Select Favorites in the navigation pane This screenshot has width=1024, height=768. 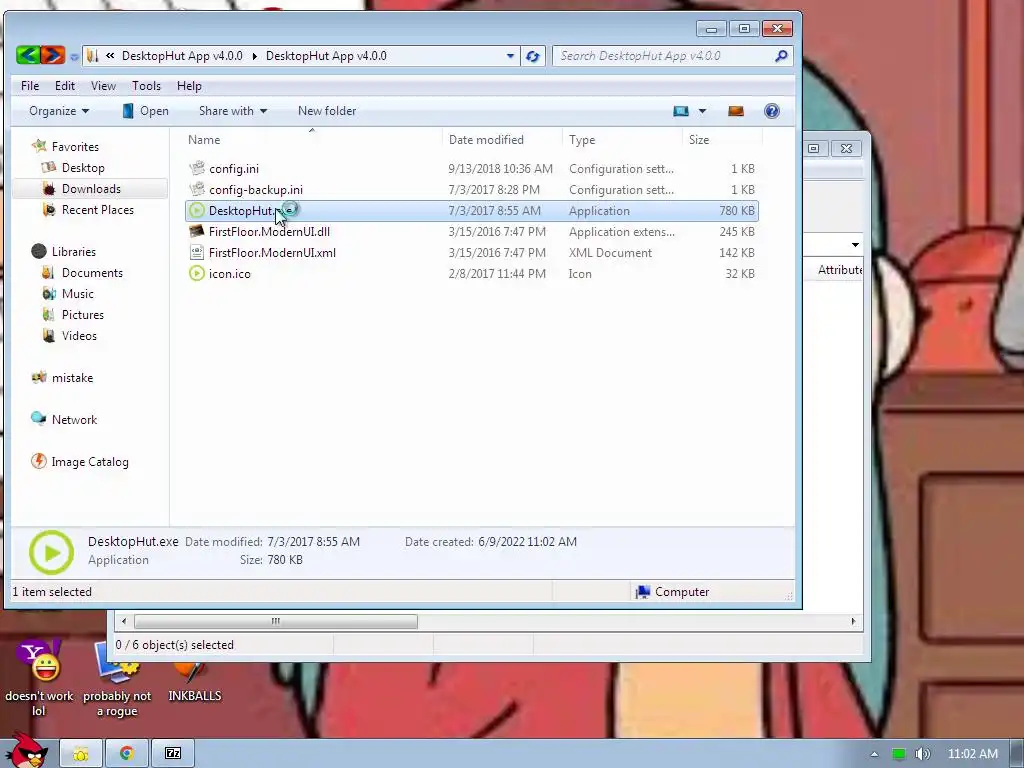click(75, 147)
